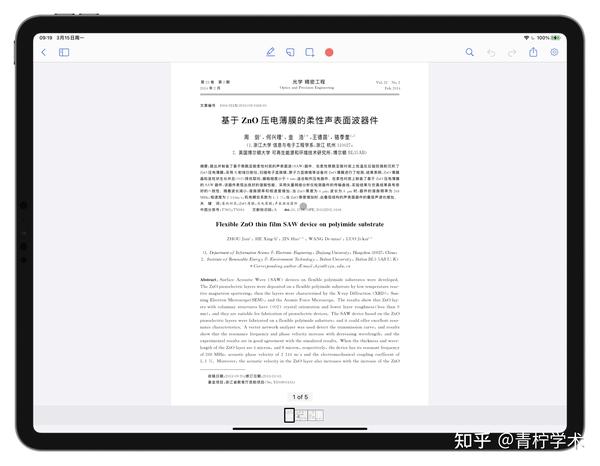Click the "1 of 5" page indicator
The width and height of the screenshot is (600, 466).
click(x=300, y=397)
